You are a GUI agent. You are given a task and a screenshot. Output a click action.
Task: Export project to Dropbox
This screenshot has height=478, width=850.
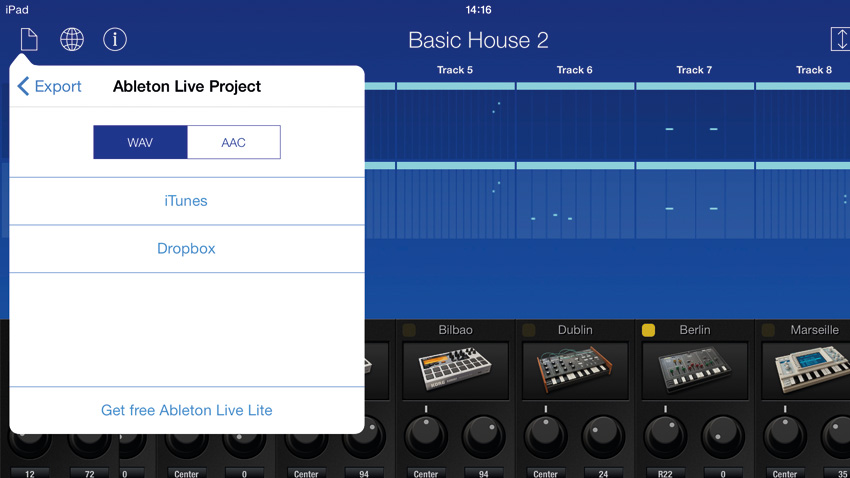(186, 249)
